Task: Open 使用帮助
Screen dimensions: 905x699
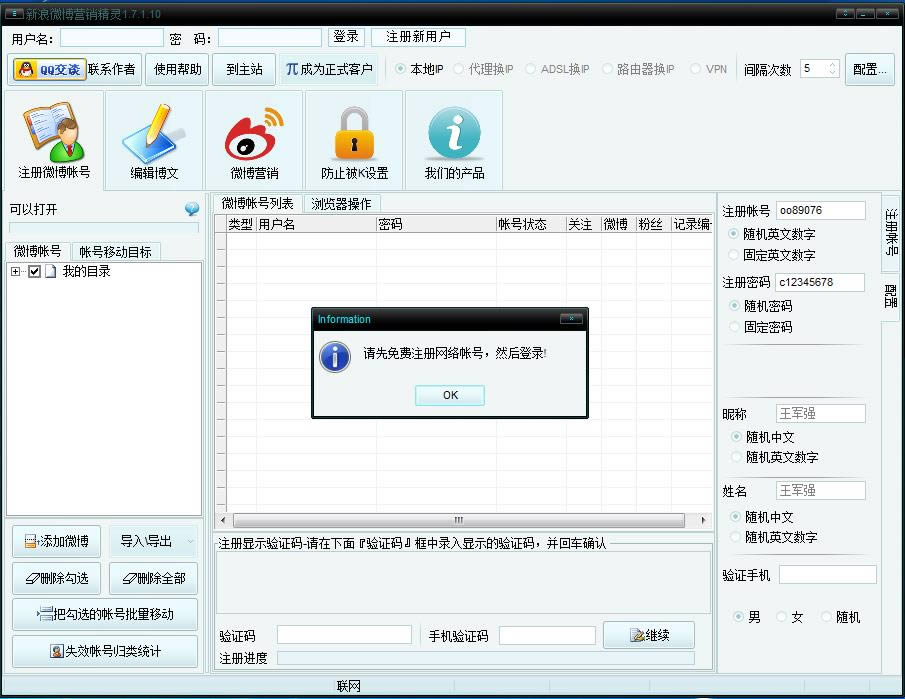Action: pos(177,69)
